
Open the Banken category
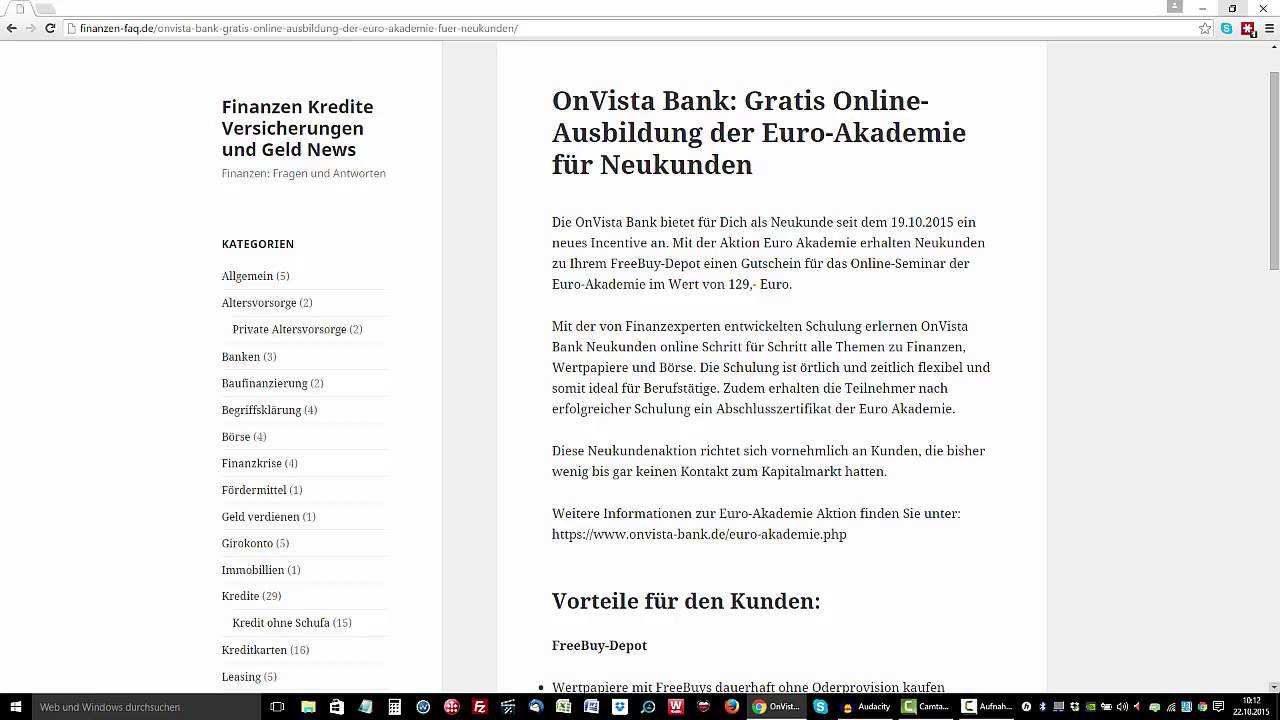(241, 356)
